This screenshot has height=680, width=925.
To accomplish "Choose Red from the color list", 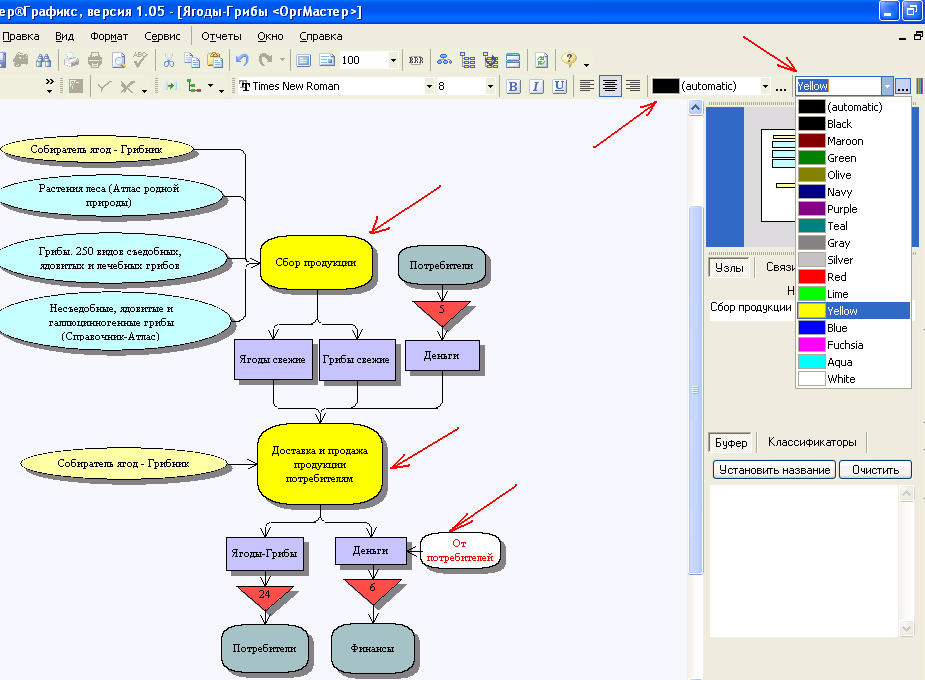I will (853, 277).
